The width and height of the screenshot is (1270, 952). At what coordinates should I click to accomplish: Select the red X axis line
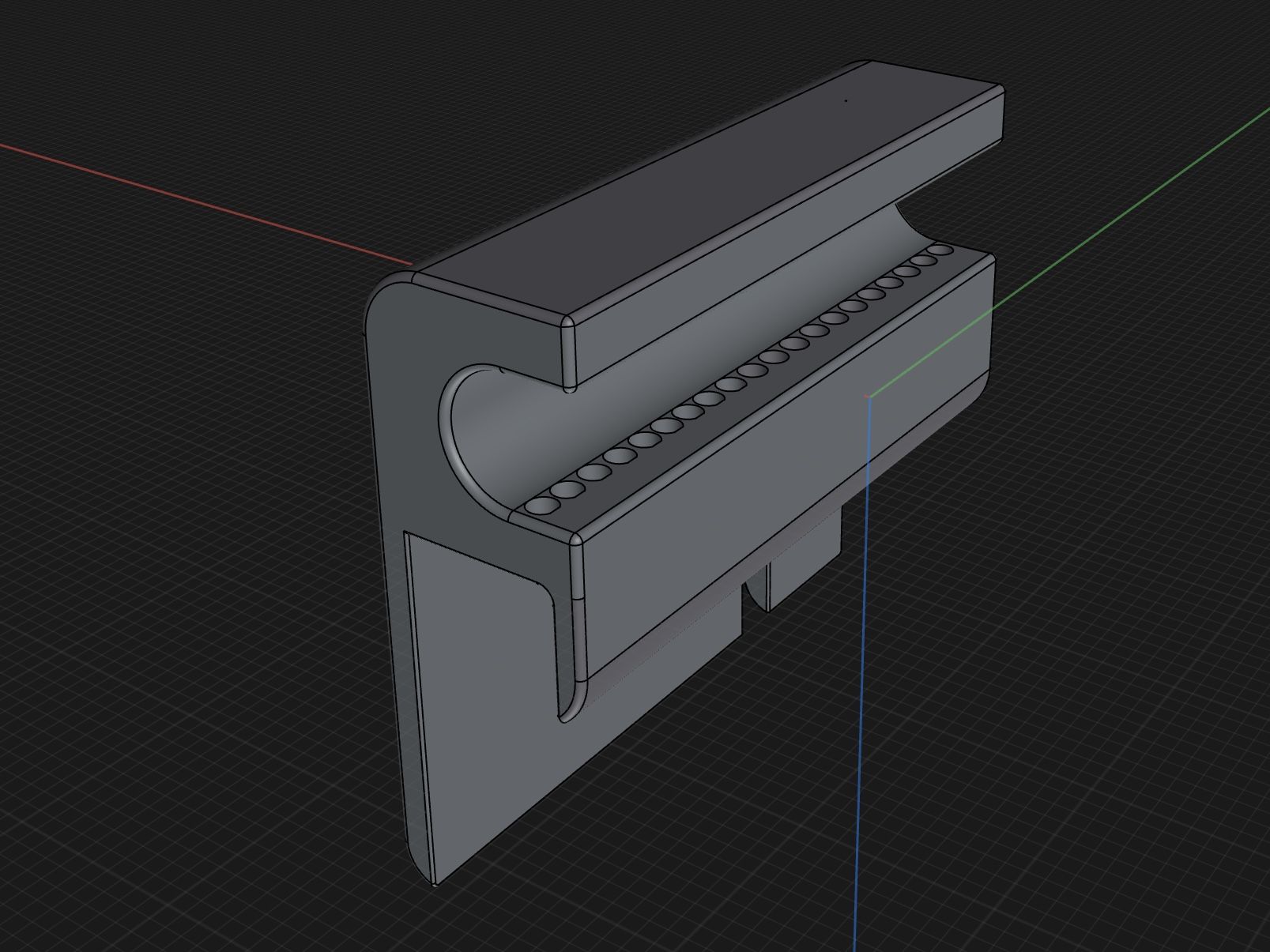tap(205, 203)
